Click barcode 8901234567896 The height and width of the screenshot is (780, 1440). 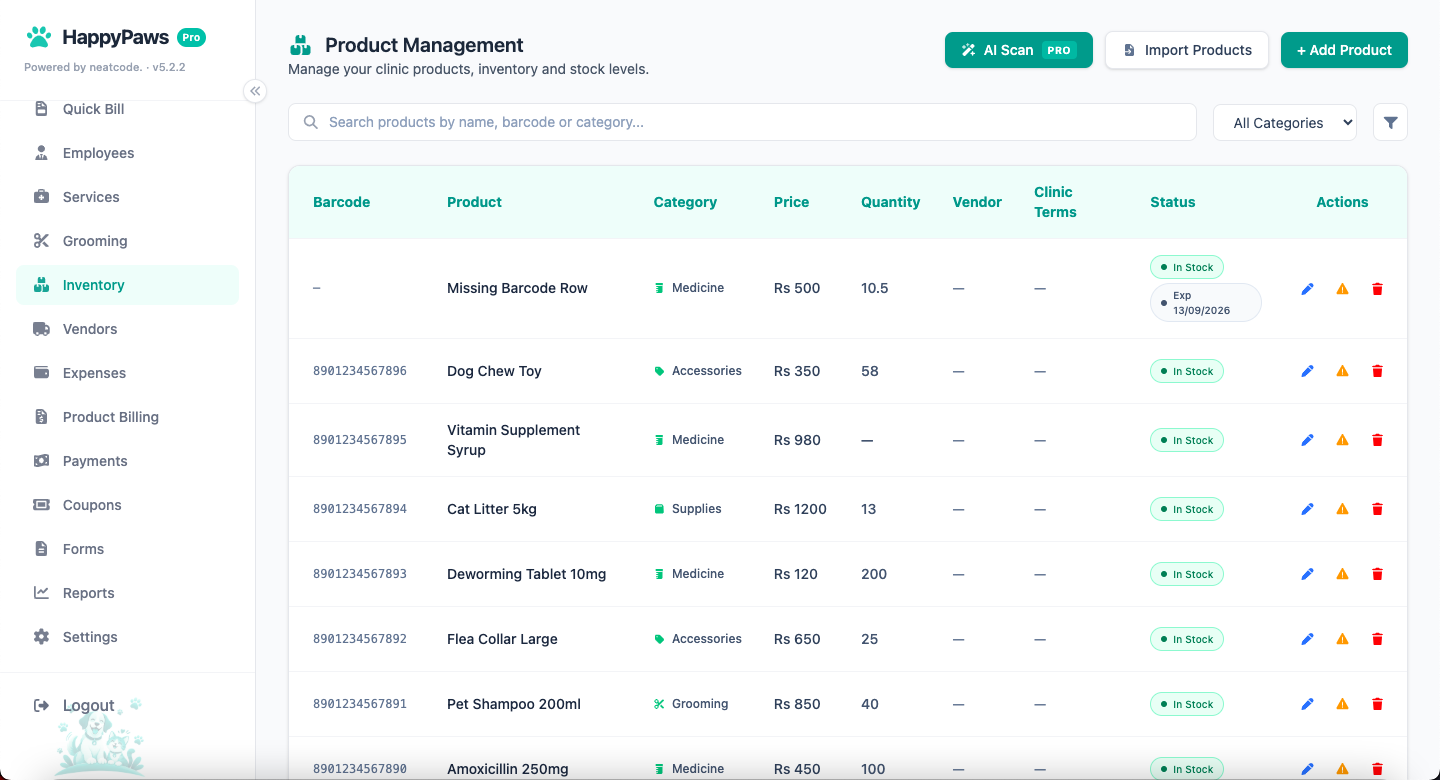(360, 371)
